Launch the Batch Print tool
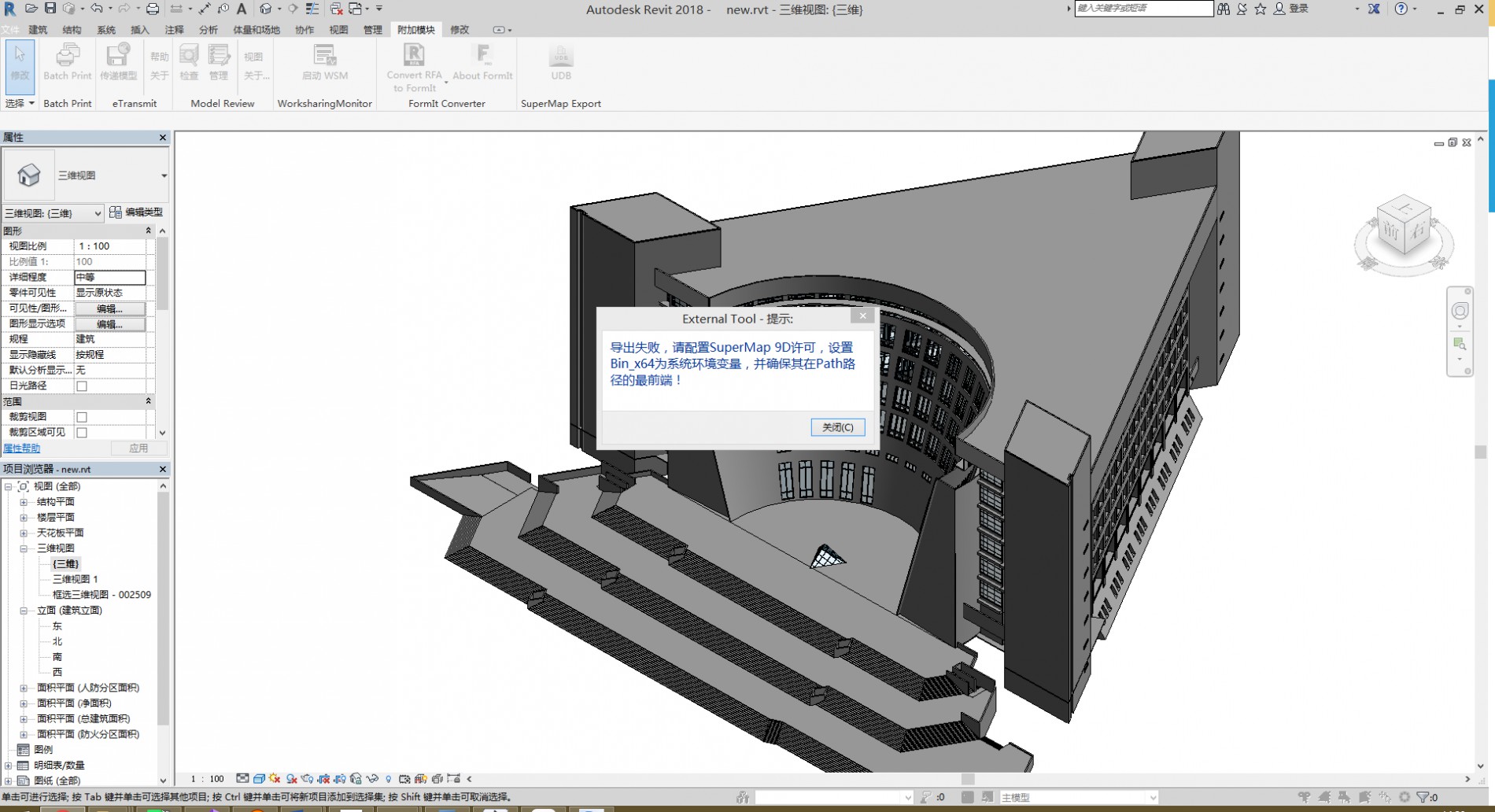Viewport: 1495px width, 812px height. coord(68,62)
